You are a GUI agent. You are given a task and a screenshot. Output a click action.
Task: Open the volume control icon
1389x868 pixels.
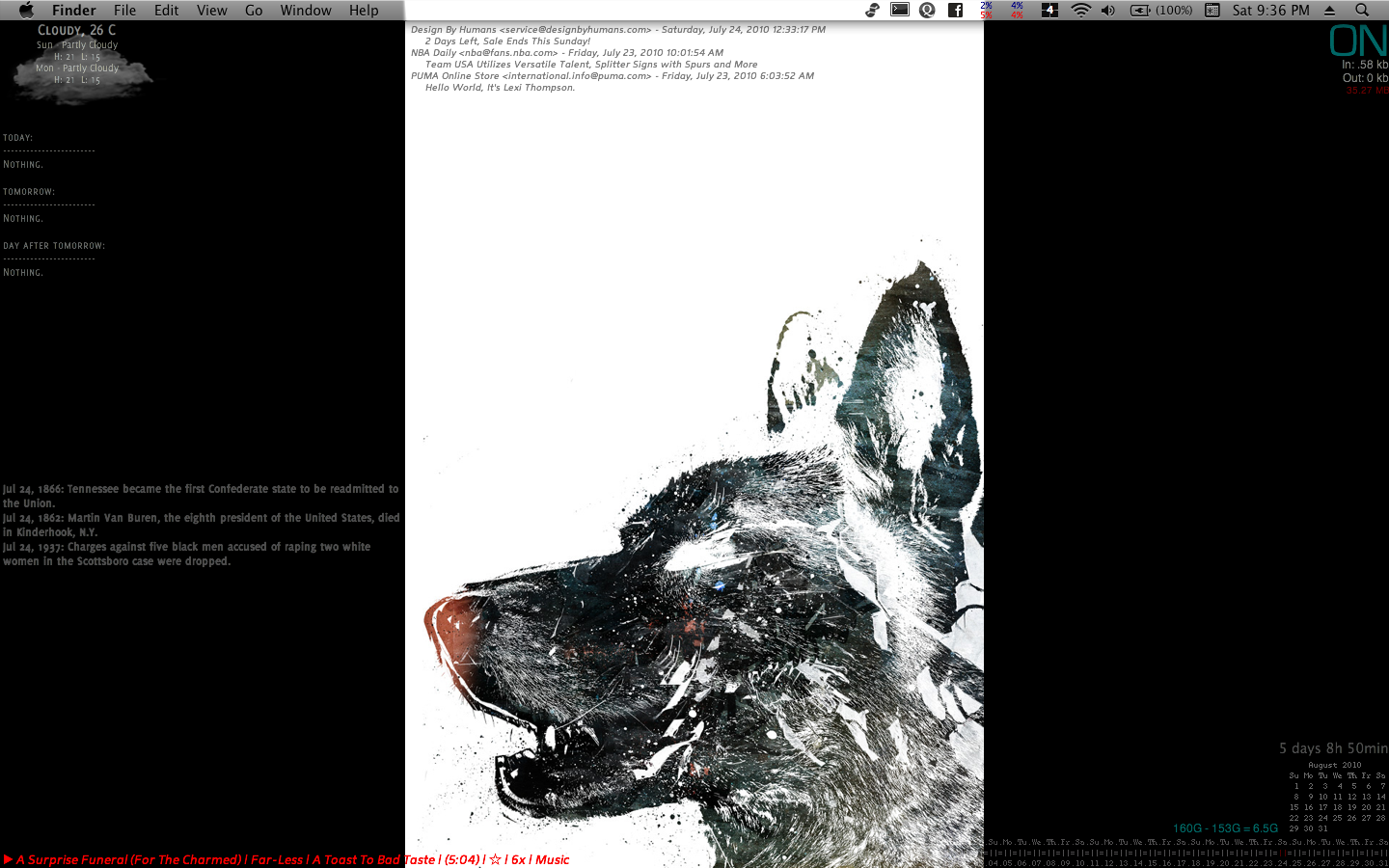pyautogui.click(x=1107, y=10)
